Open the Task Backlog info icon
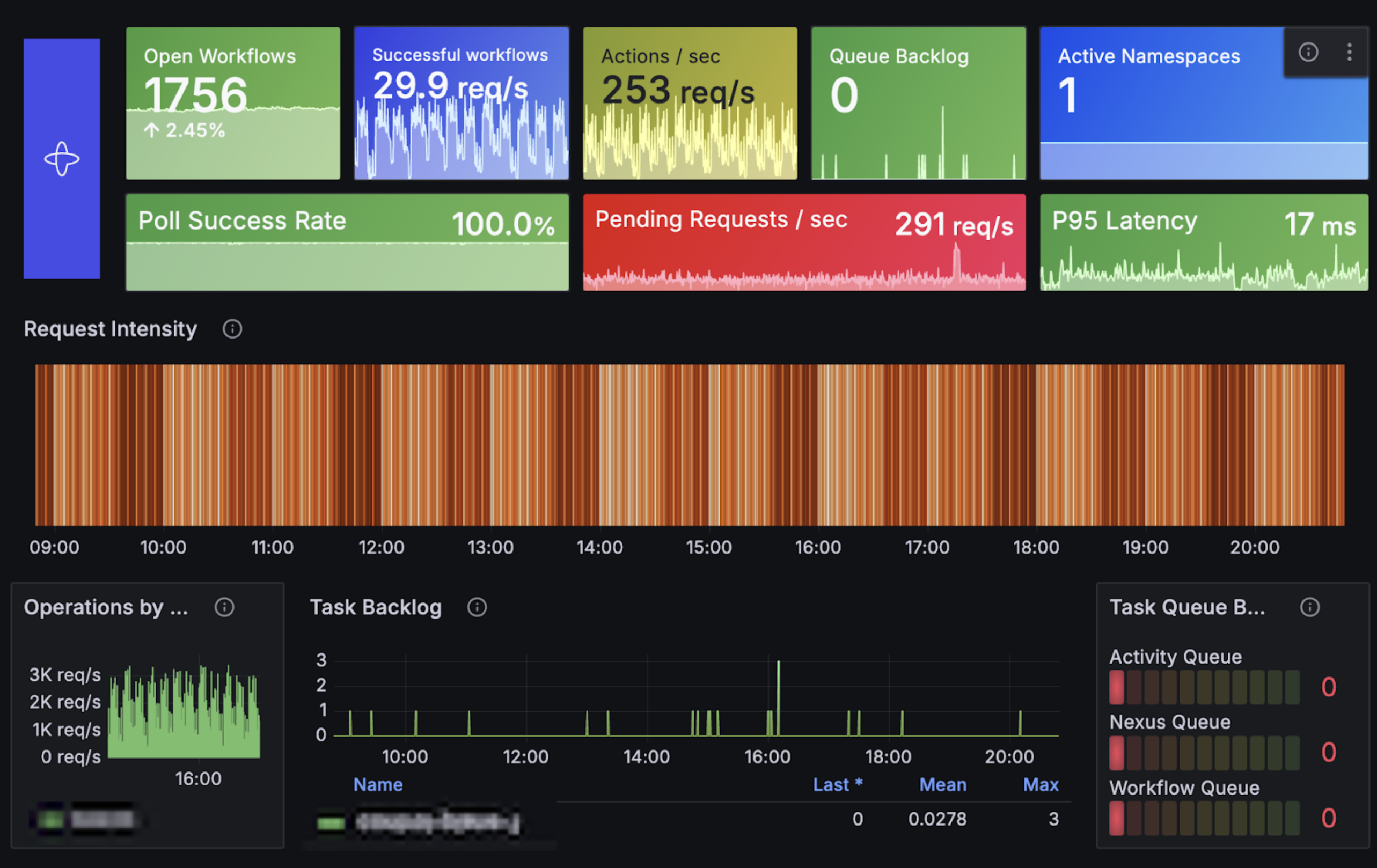This screenshot has height=868, width=1377. point(477,607)
